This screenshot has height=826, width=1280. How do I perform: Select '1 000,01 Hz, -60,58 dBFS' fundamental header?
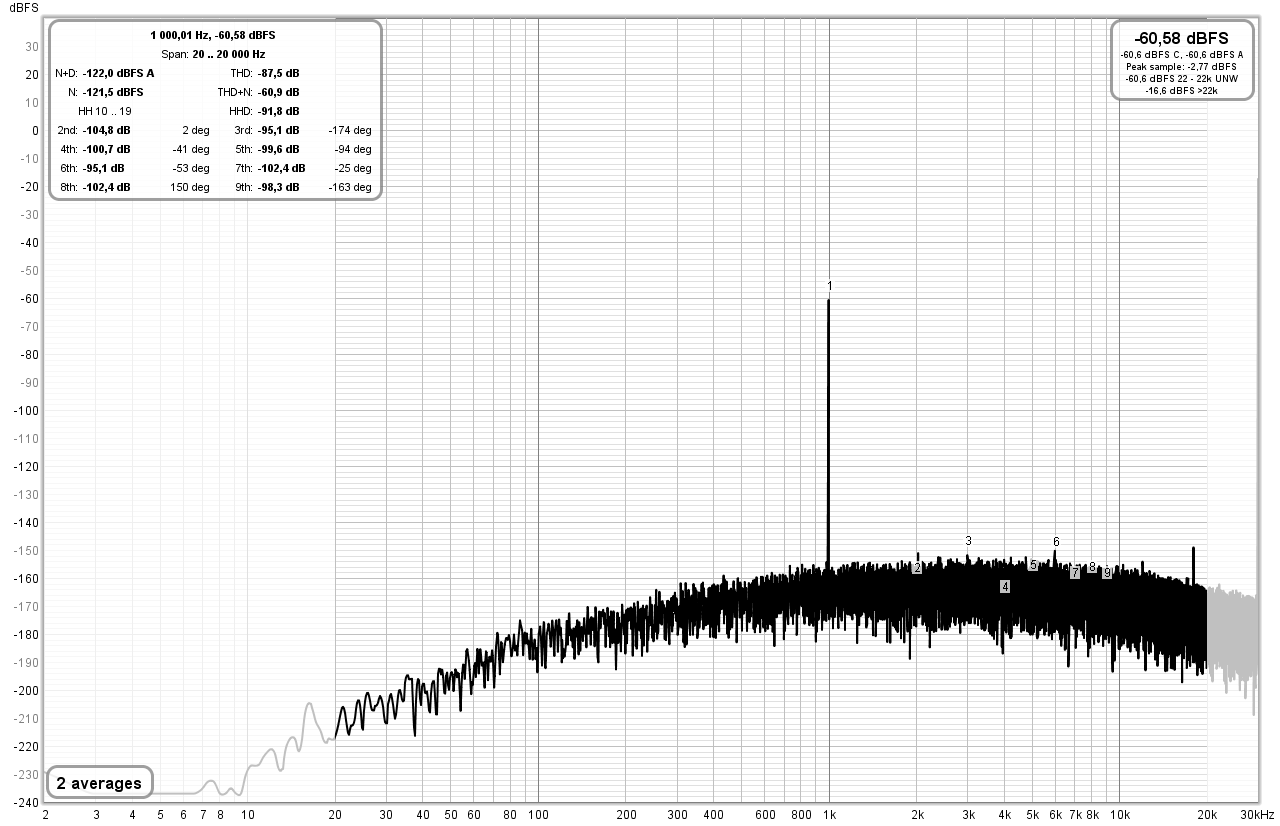tap(213, 35)
